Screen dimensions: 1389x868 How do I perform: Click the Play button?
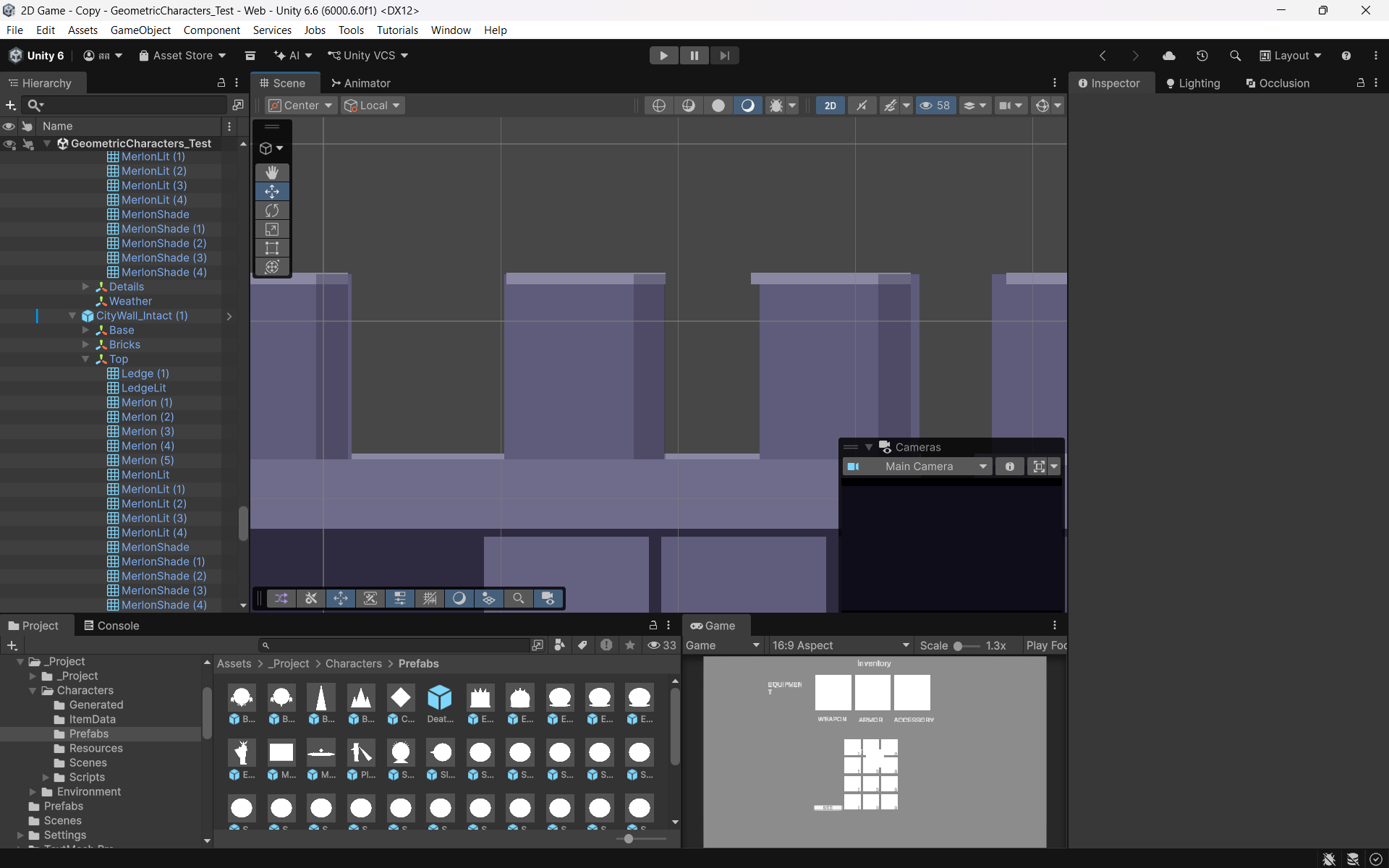click(x=663, y=56)
